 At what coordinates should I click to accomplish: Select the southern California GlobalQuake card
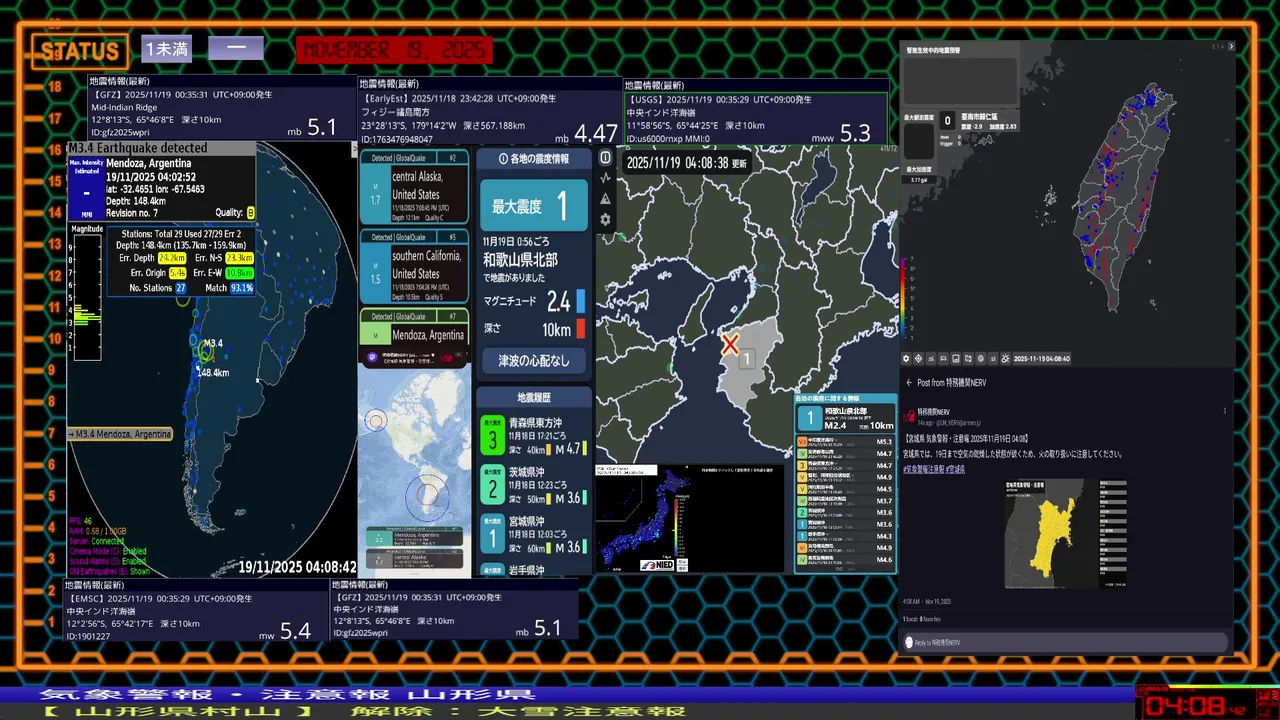[x=414, y=266]
